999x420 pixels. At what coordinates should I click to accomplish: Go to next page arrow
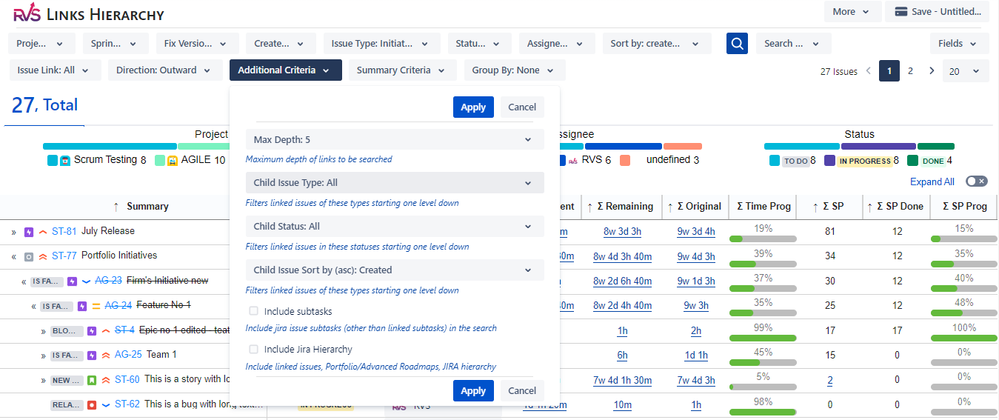point(931,71)
